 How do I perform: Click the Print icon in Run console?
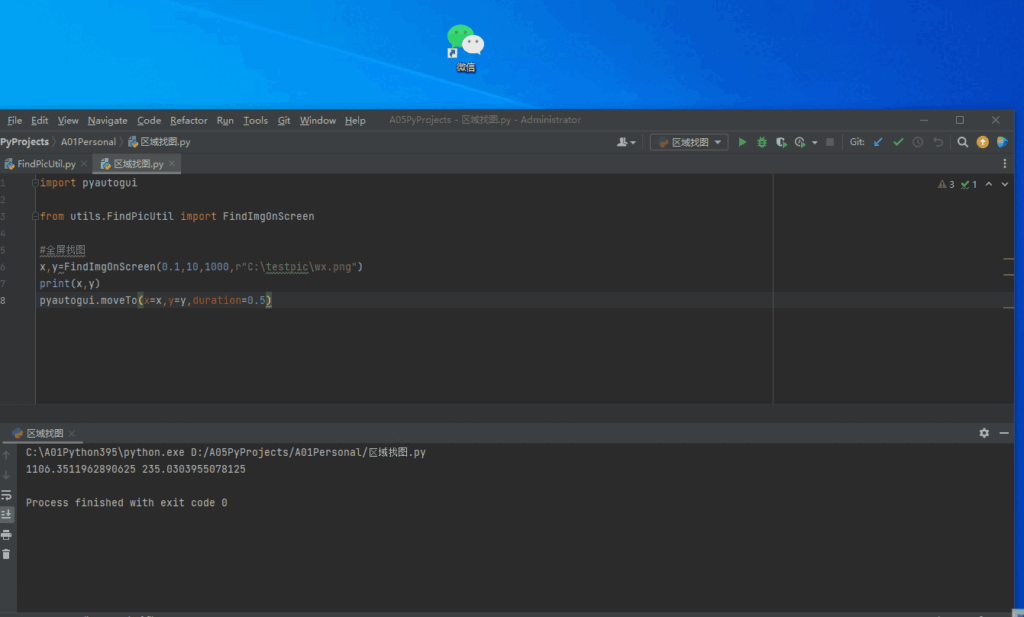[7, 535]
